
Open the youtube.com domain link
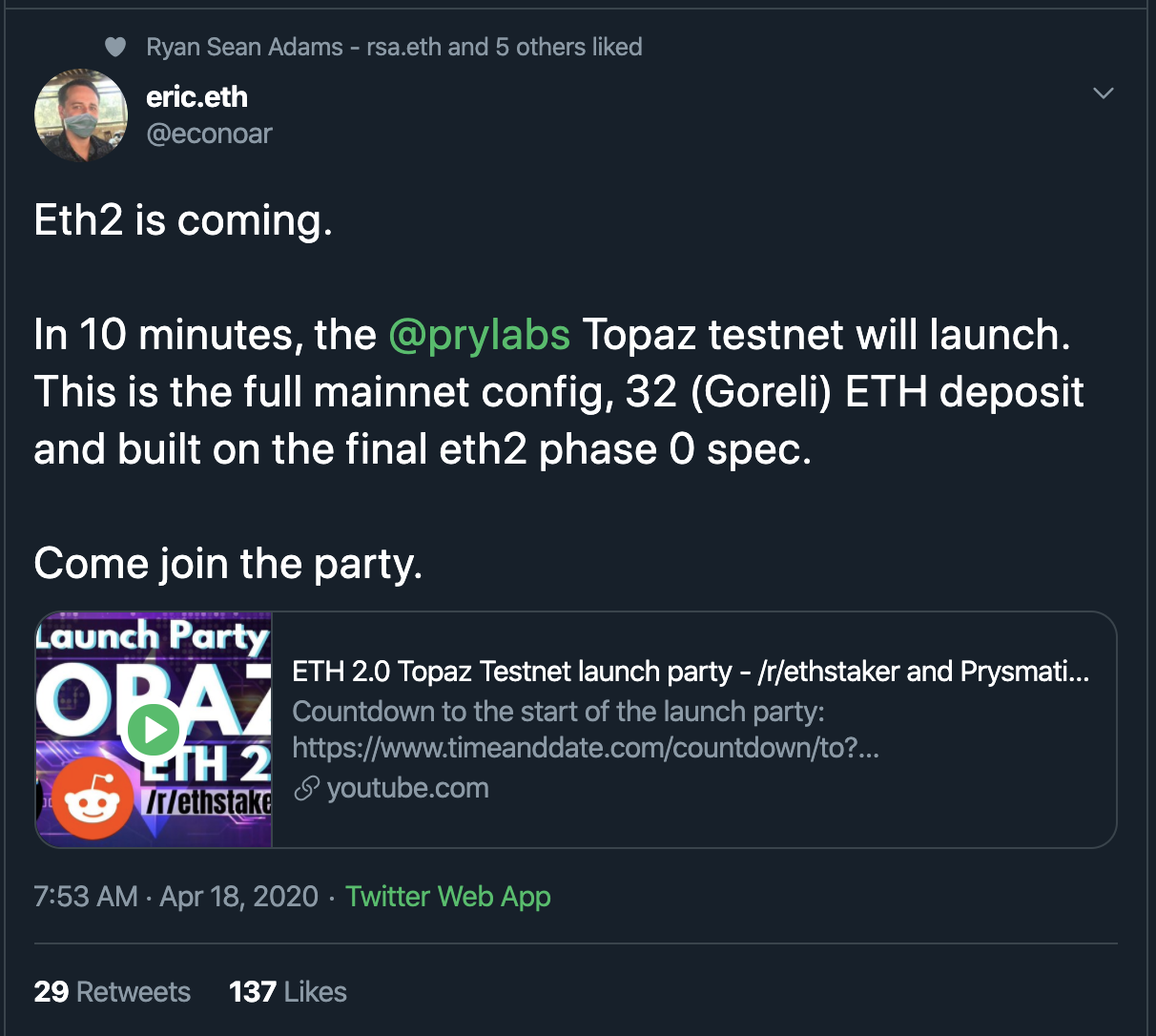pyautogui.click(x=407, y=789)
